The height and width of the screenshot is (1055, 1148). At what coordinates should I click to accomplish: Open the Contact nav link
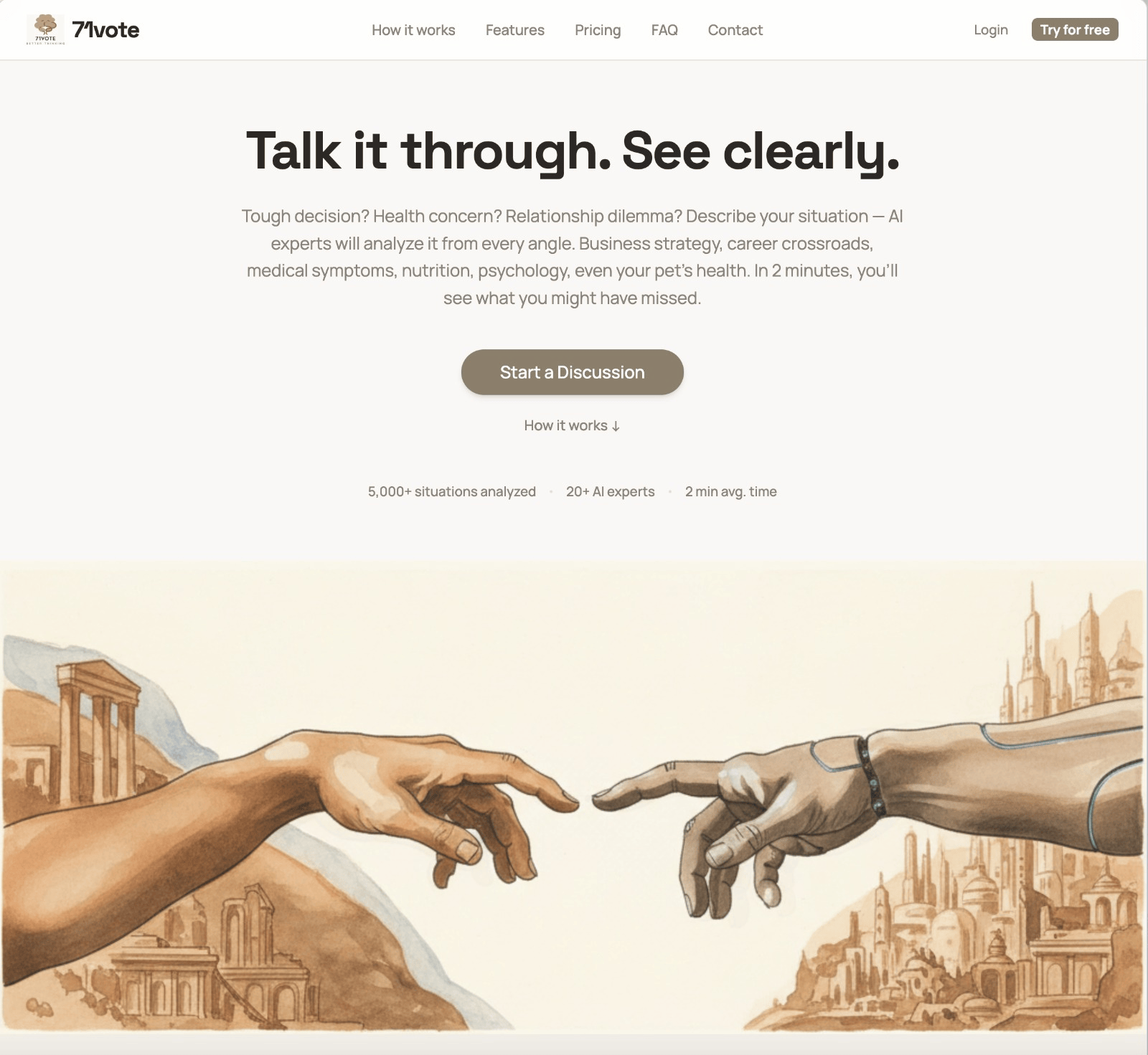tap(735, 30)
